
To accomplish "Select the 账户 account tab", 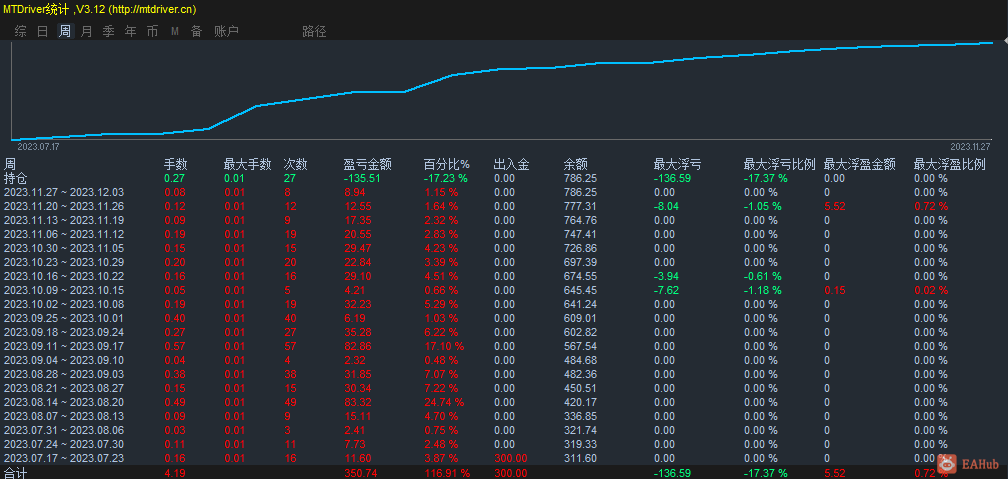I will click(x=226, y=32).
